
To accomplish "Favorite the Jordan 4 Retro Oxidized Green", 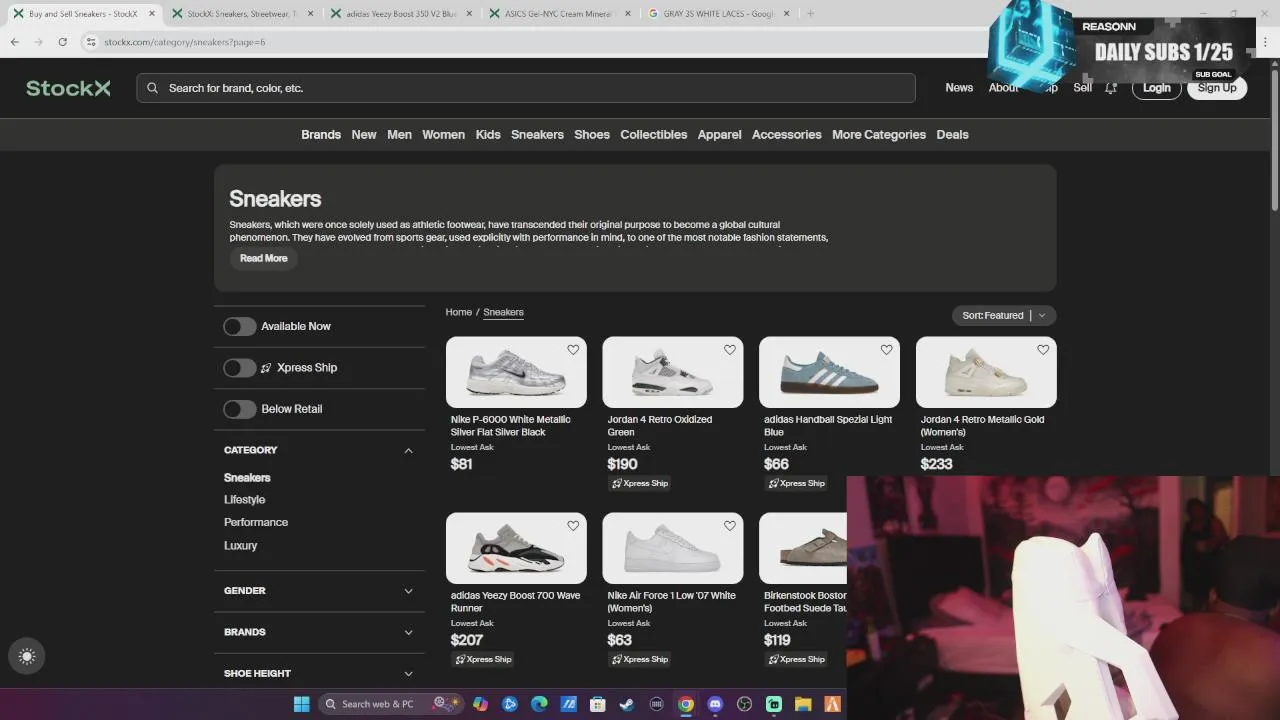I will click(730, 349).
